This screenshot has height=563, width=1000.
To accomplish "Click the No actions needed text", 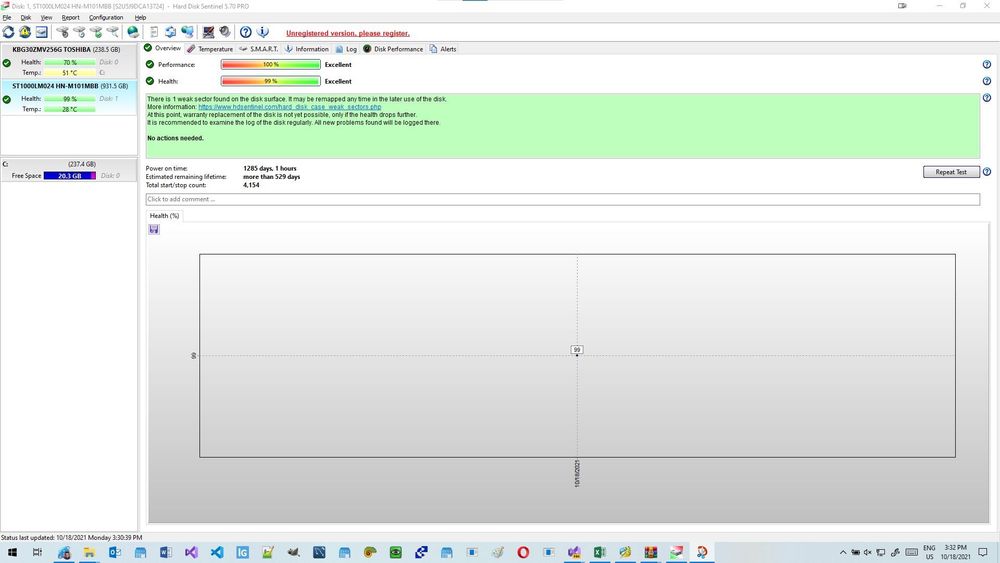I will [175, 138].
